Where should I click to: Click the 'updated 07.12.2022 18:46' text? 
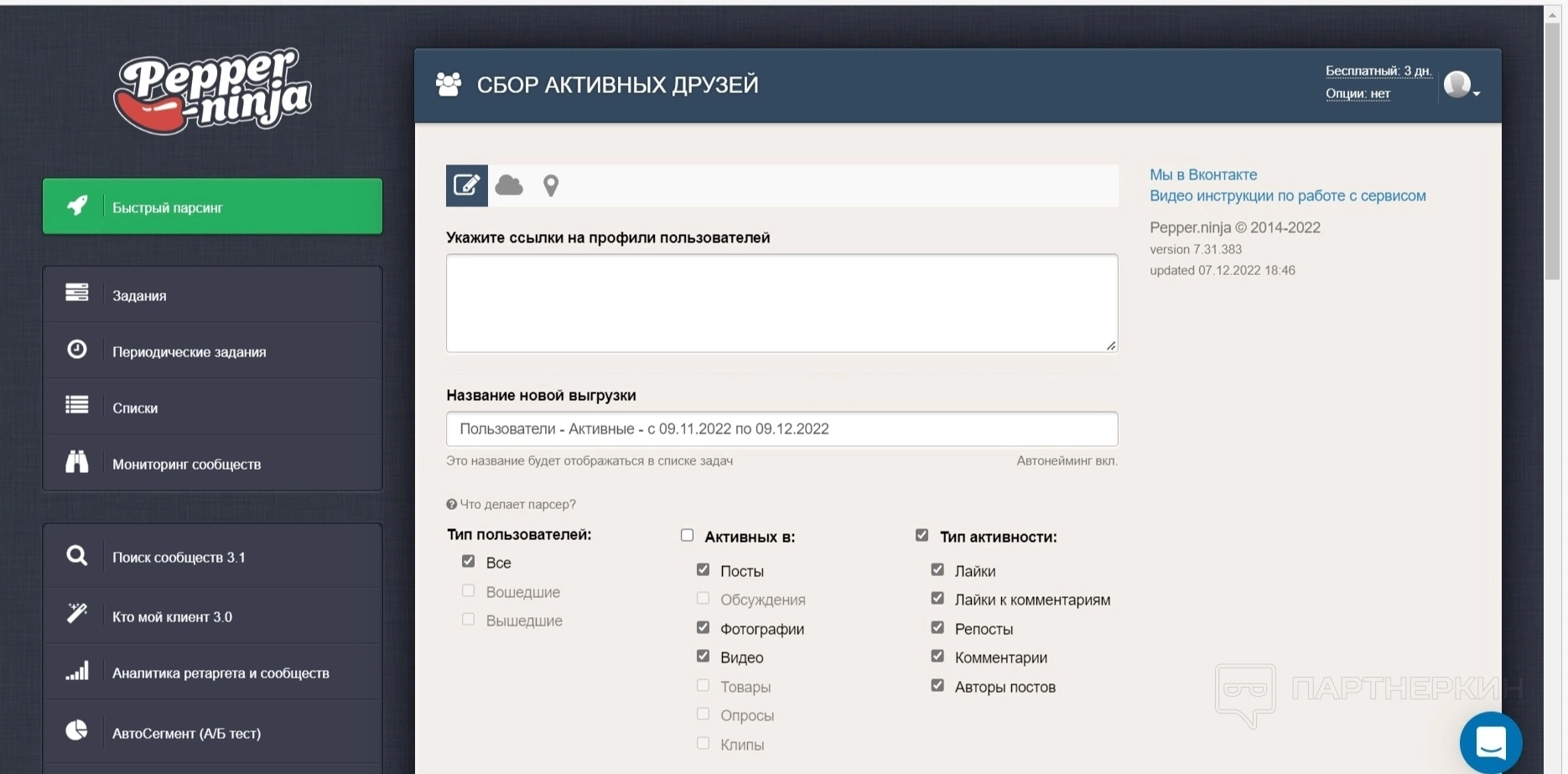[1223, 270]
